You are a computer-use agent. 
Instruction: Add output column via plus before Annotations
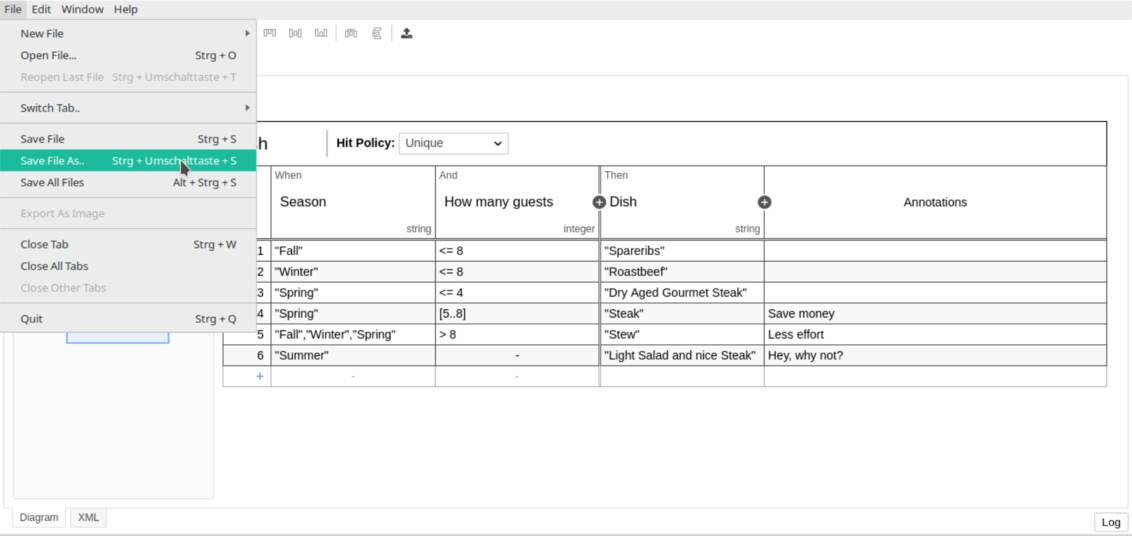click(764, 202)
